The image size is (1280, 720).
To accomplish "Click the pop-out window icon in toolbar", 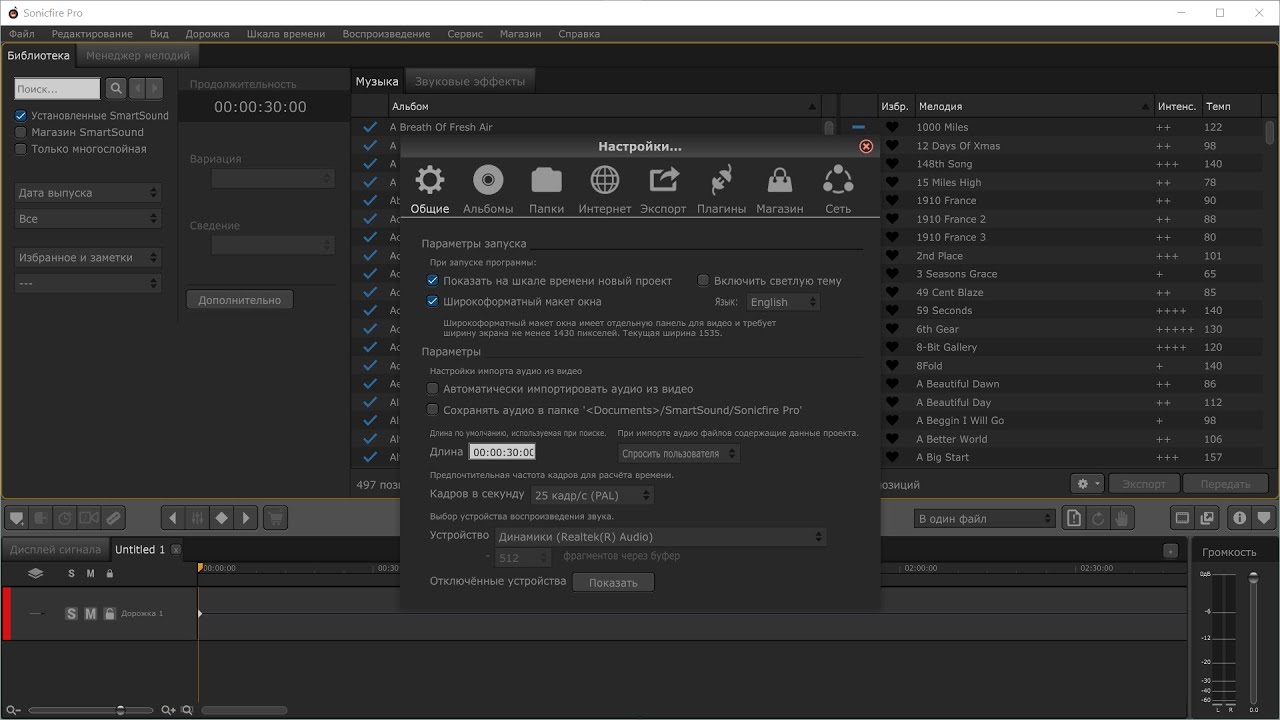I will [1207, 518].
